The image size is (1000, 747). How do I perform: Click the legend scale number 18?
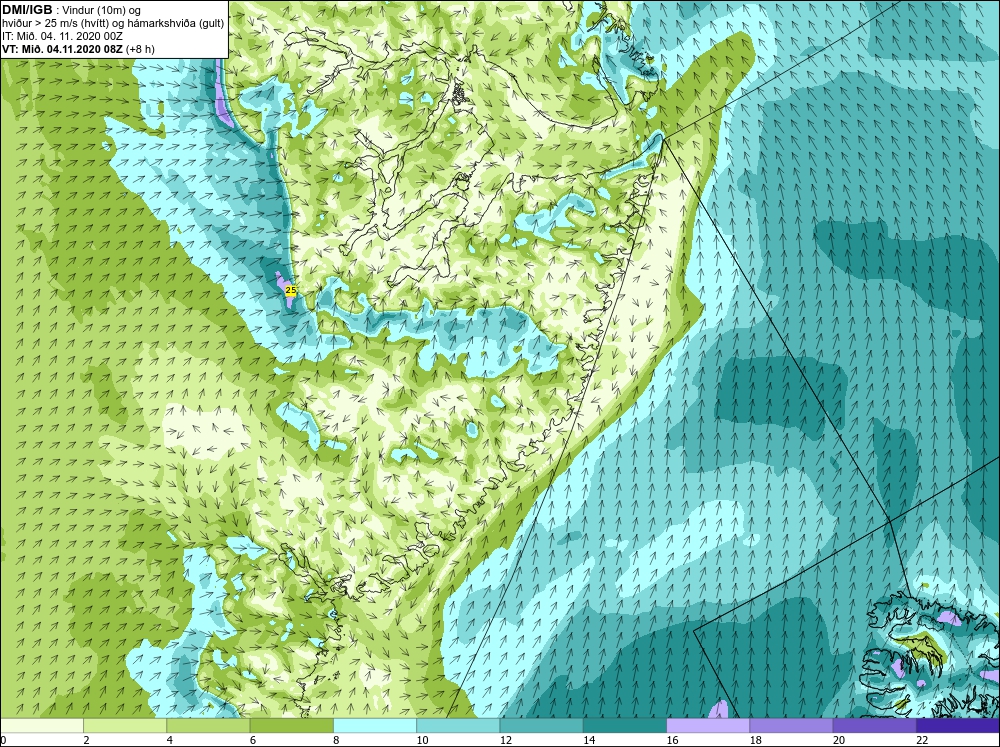click(756, 740)
